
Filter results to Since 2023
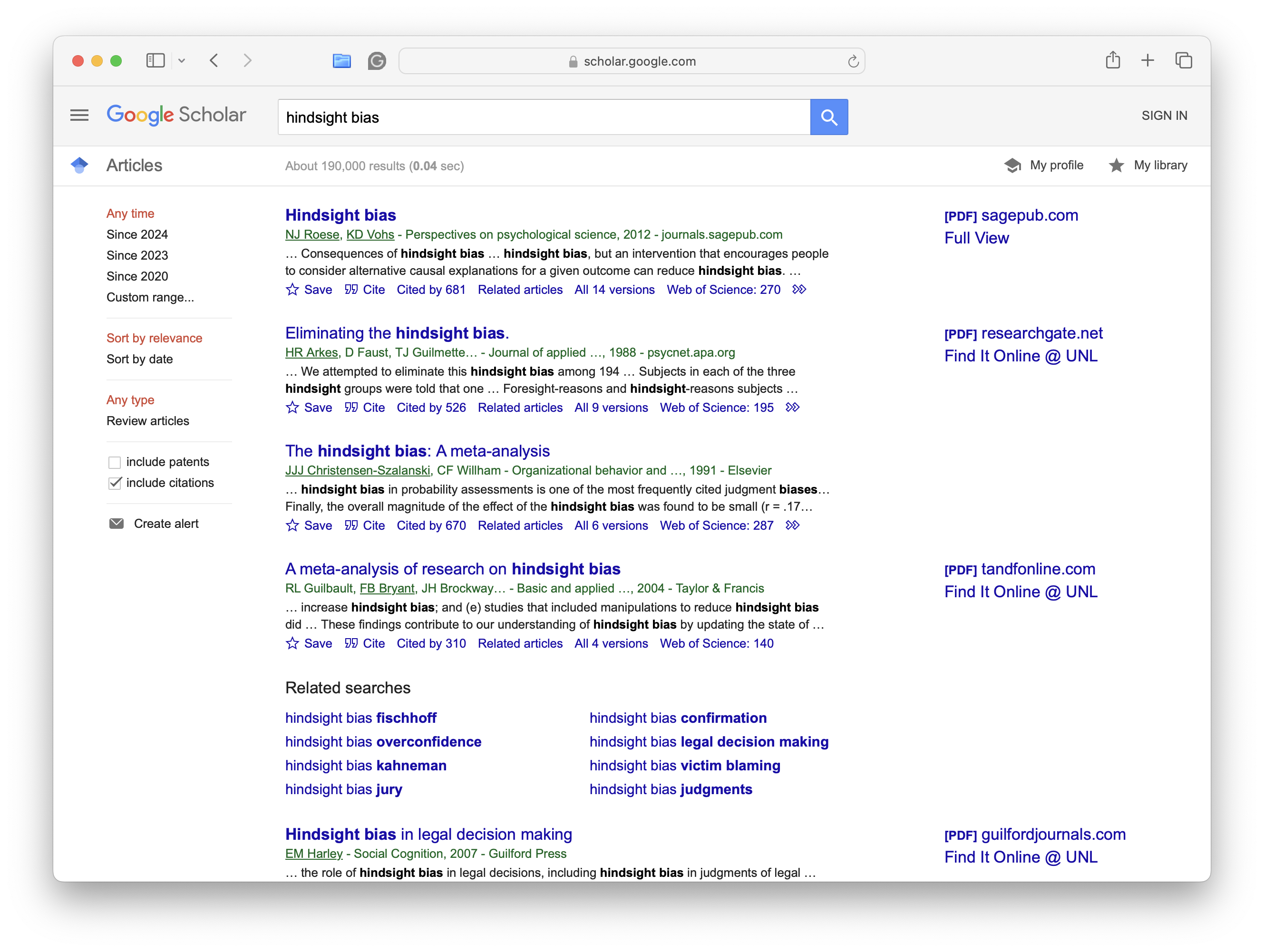click(x=137, y=255)
